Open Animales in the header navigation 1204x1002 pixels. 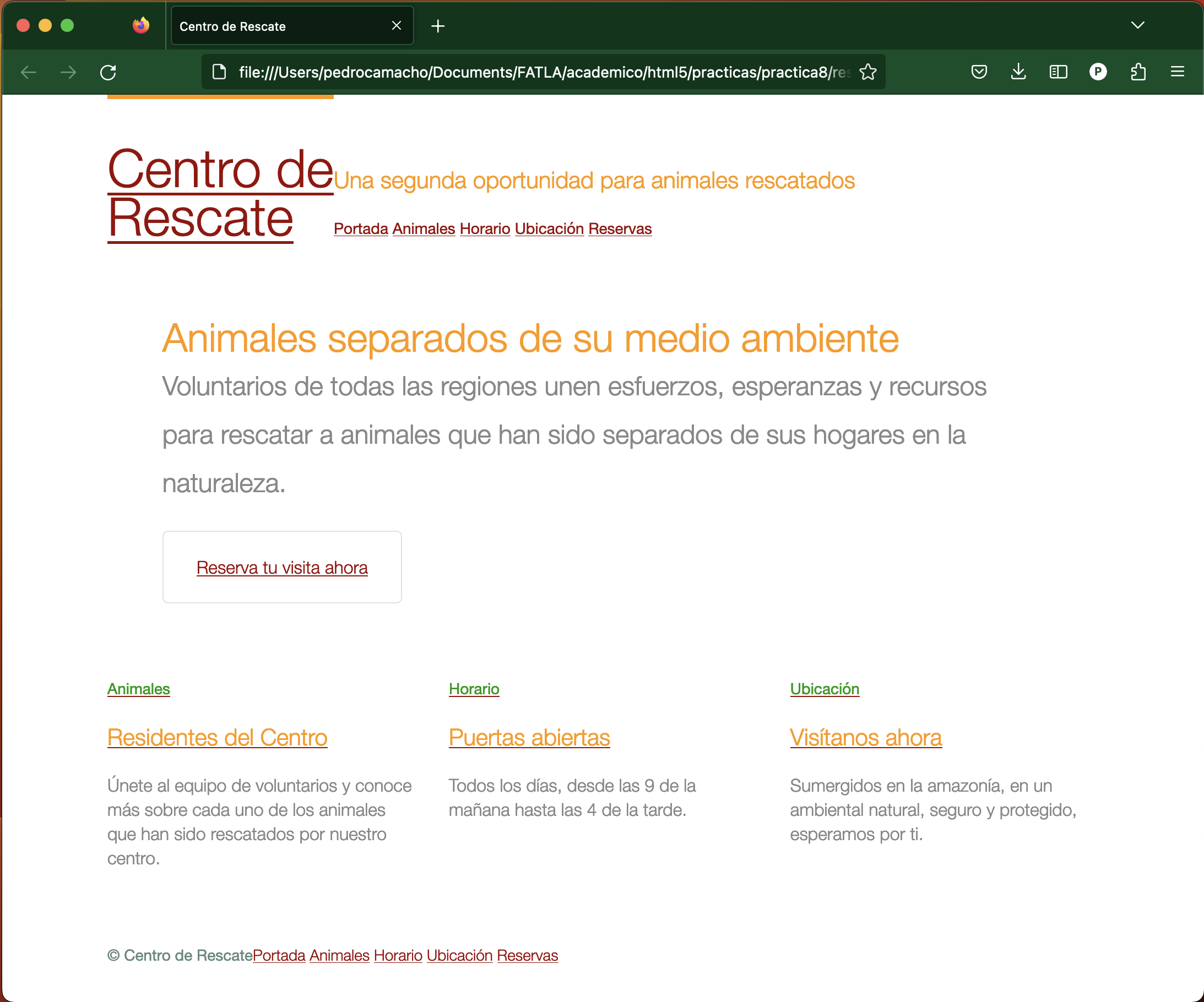(x=423, y=228)
